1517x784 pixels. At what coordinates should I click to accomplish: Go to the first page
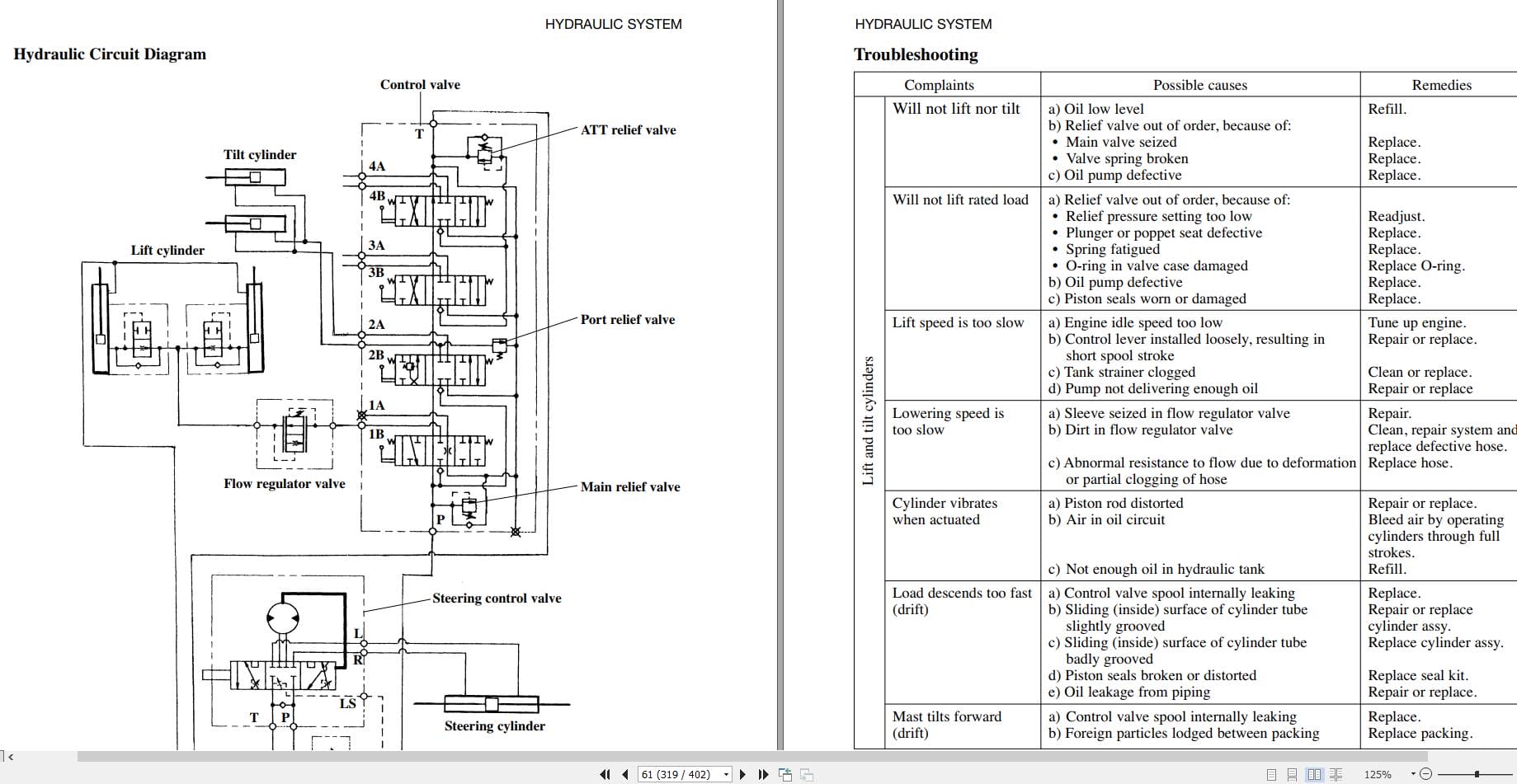point(605,774)
